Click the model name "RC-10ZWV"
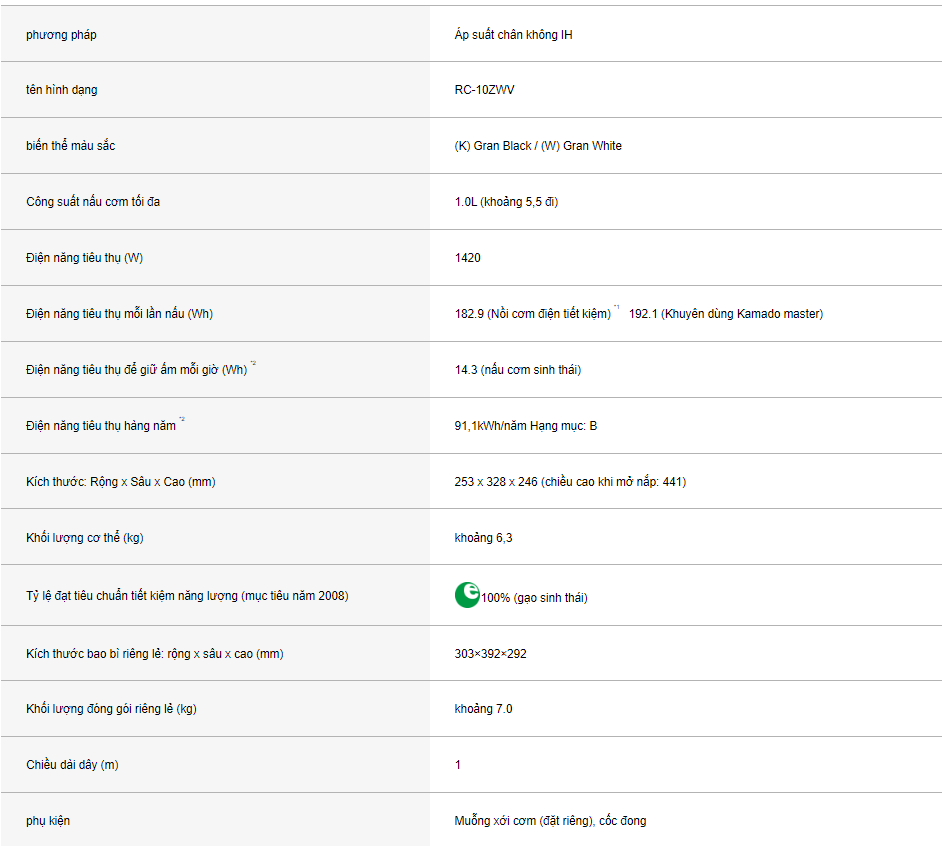The height and width of the screenshot is (846, 942). (x=485, y=90)
